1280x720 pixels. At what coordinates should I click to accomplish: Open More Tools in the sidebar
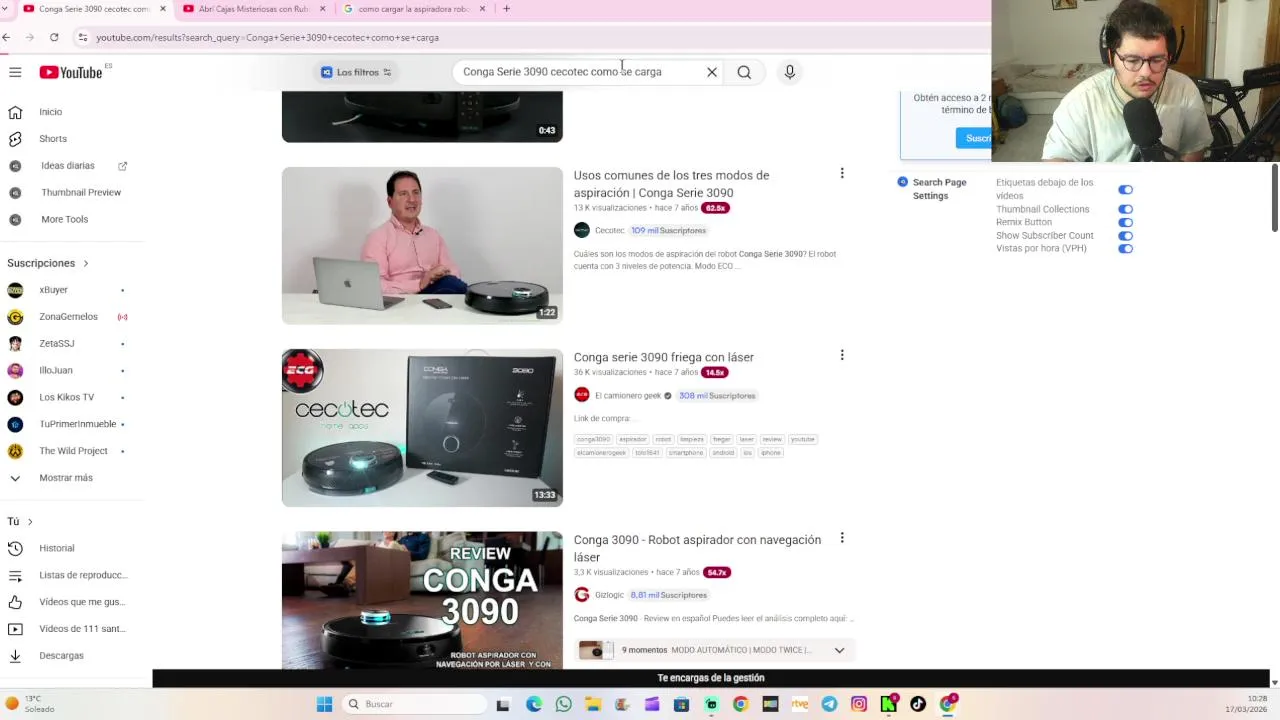(x=64, y=220)
